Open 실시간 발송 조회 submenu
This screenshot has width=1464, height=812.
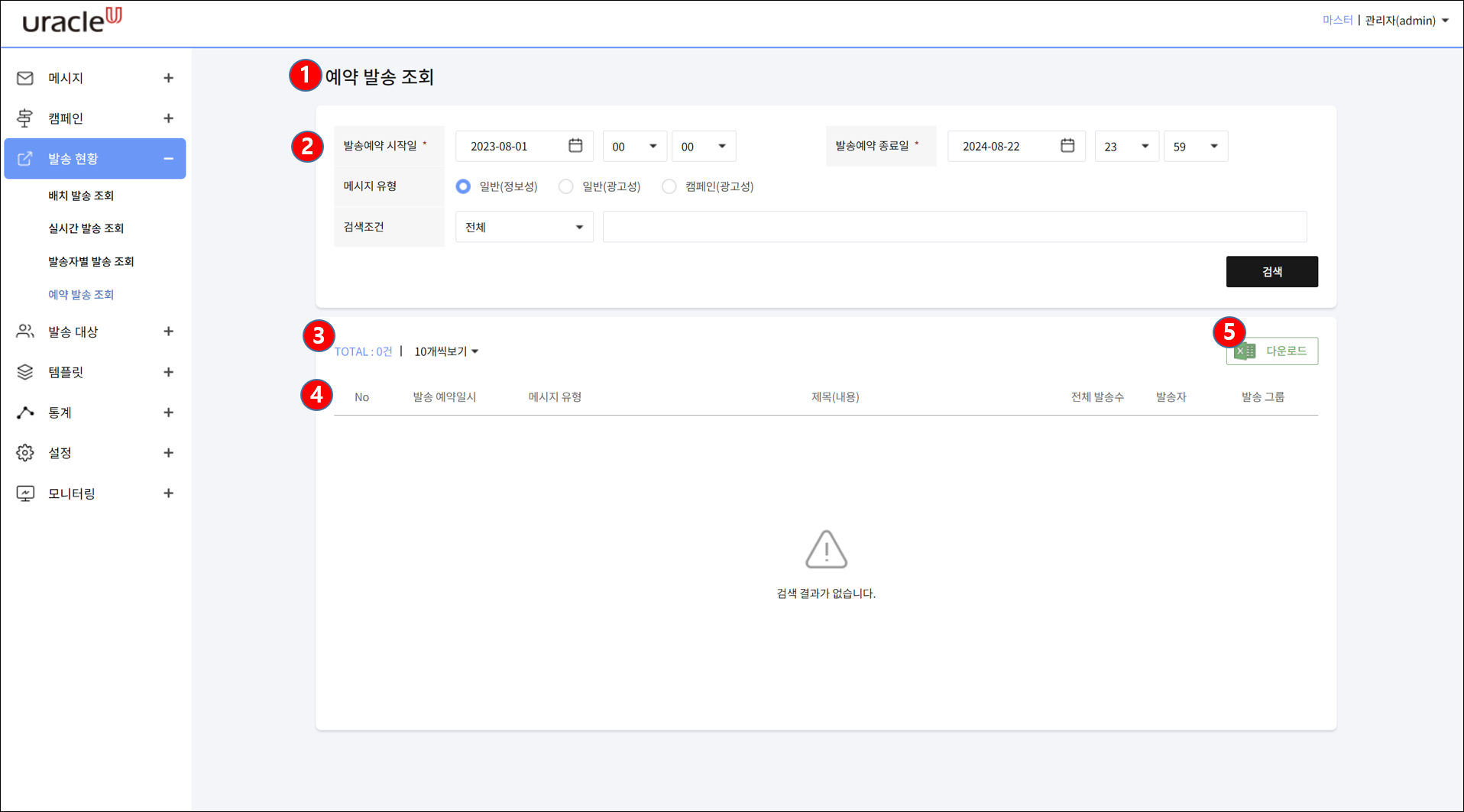point(86,228)
